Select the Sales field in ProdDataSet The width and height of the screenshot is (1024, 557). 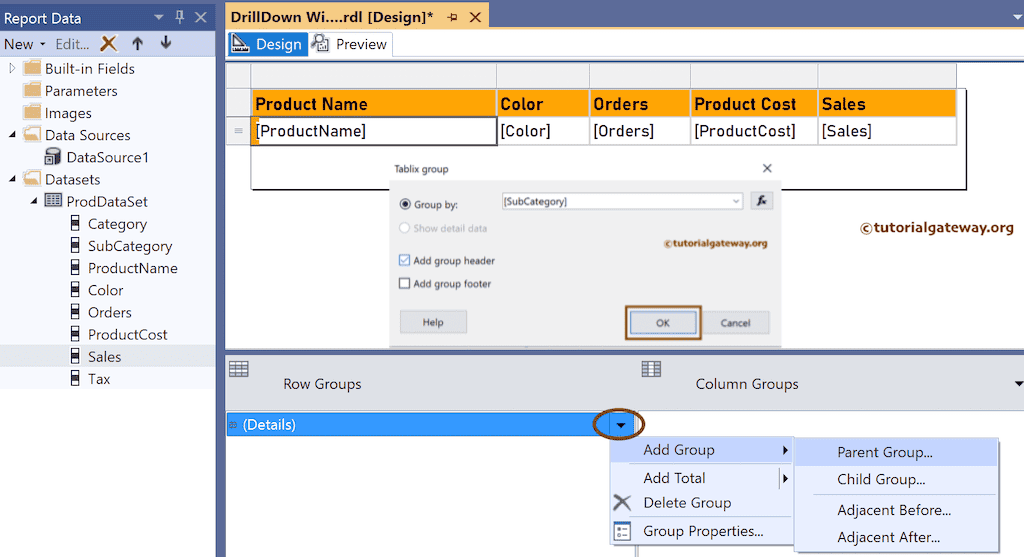point(104,356)
